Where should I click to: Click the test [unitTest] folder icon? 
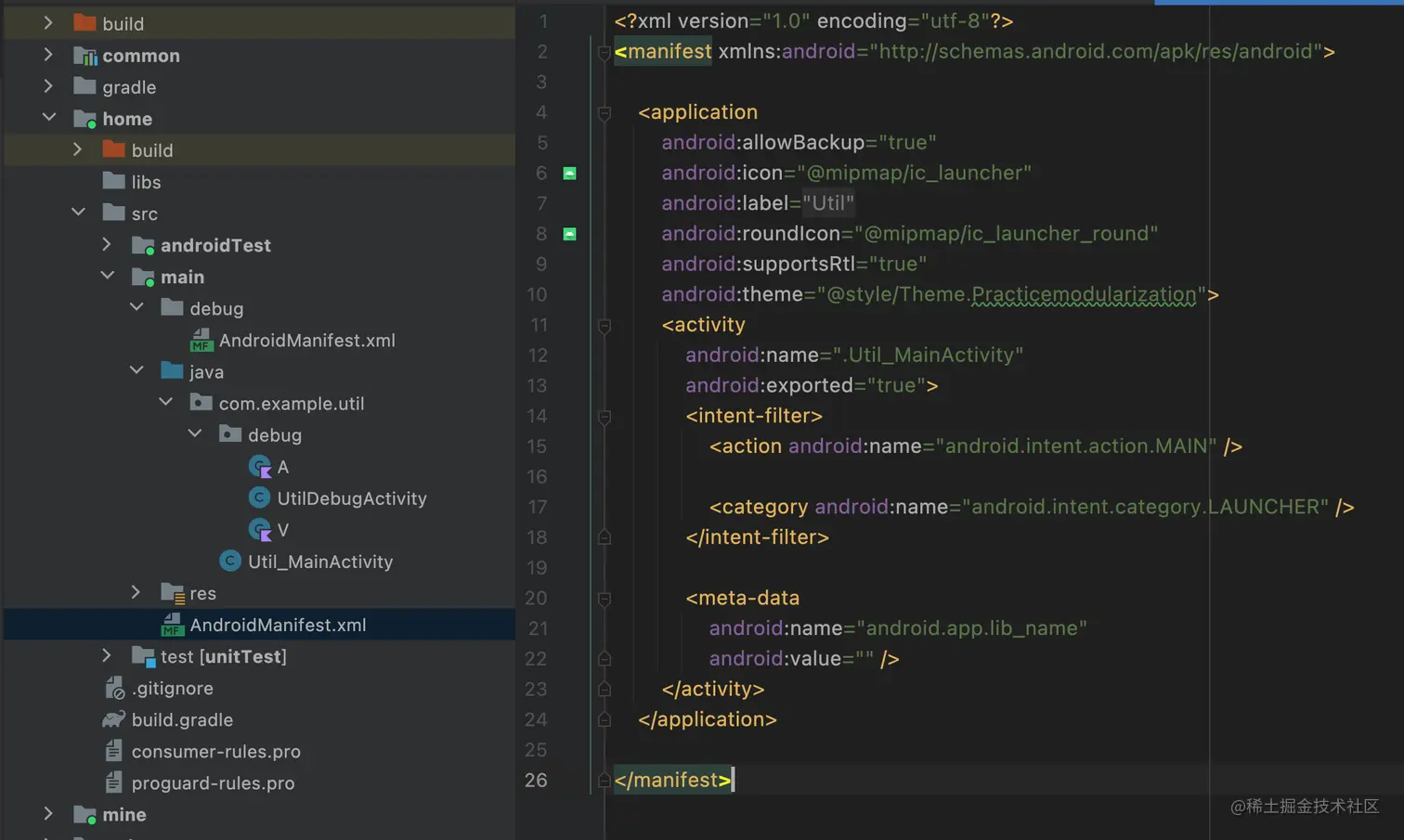click(143, 657)
